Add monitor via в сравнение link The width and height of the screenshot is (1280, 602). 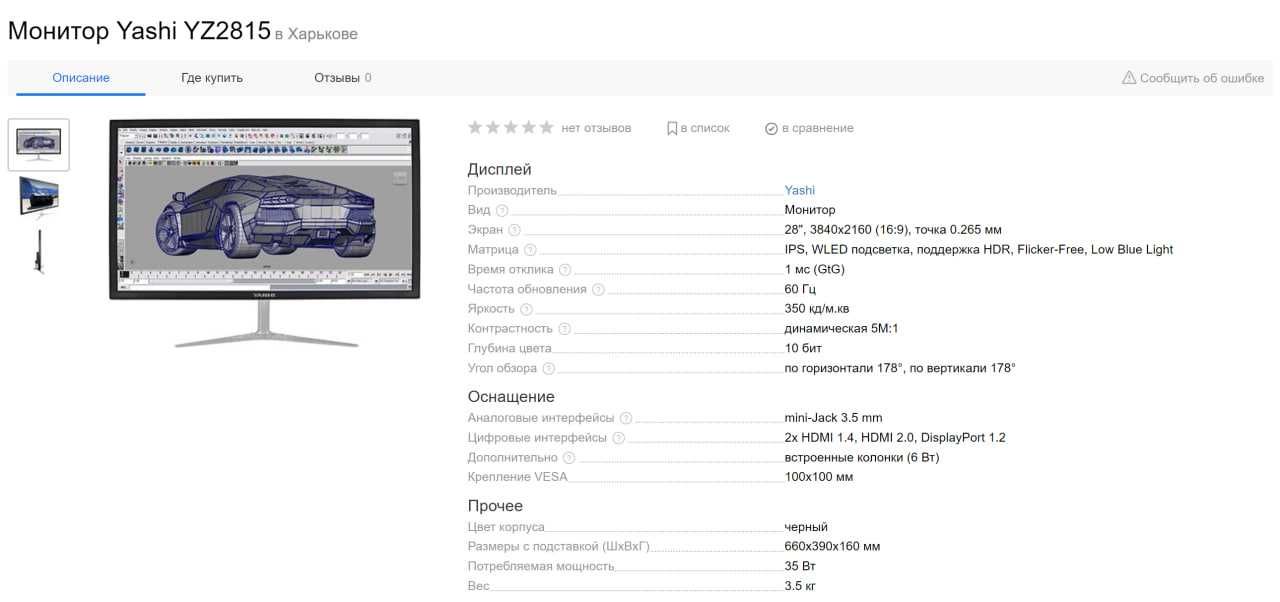[818, 128]
